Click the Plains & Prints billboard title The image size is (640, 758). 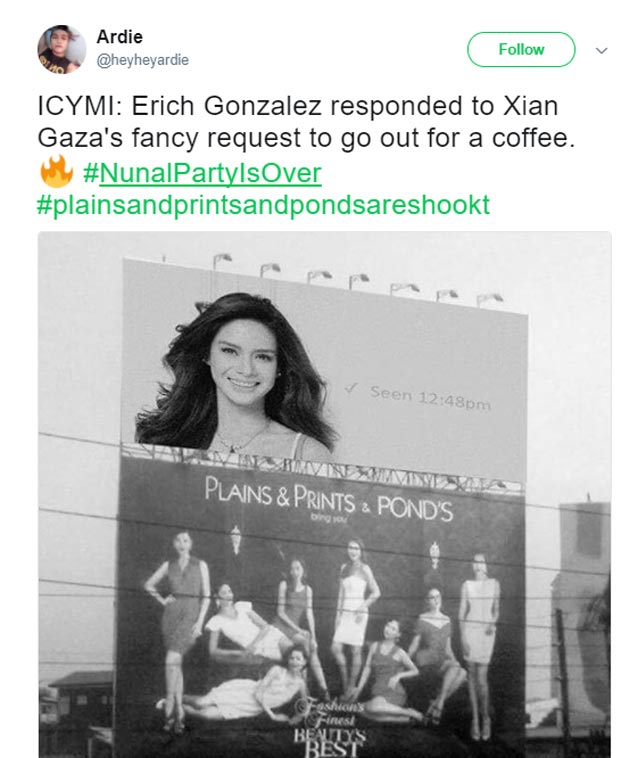(280, 495)
